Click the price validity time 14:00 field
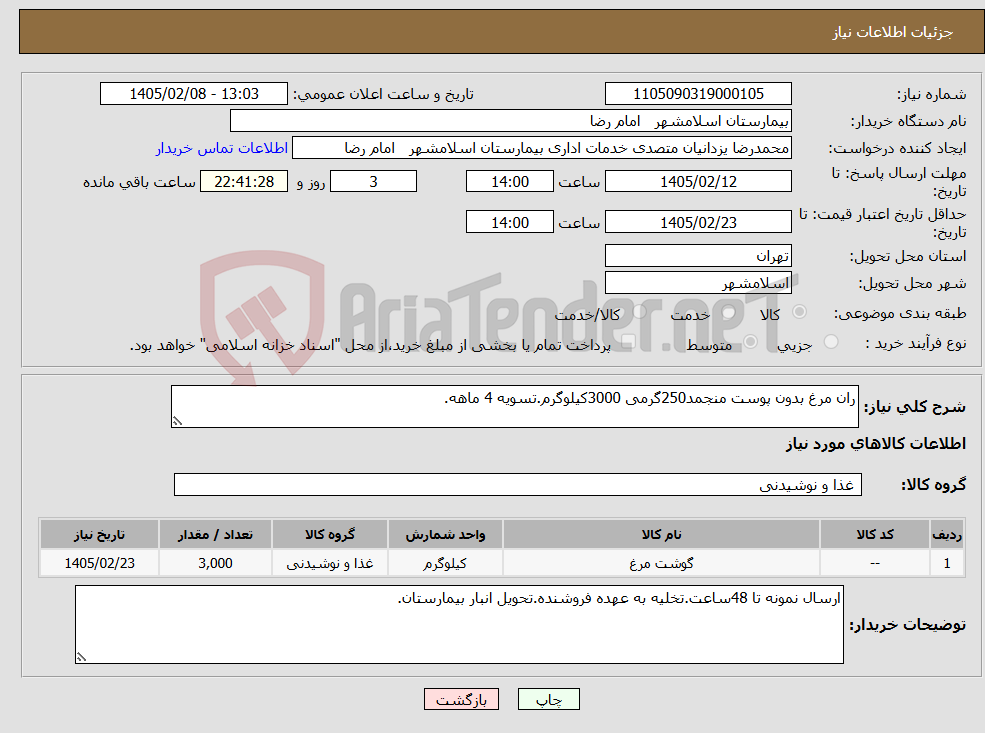 pos(509,222)
